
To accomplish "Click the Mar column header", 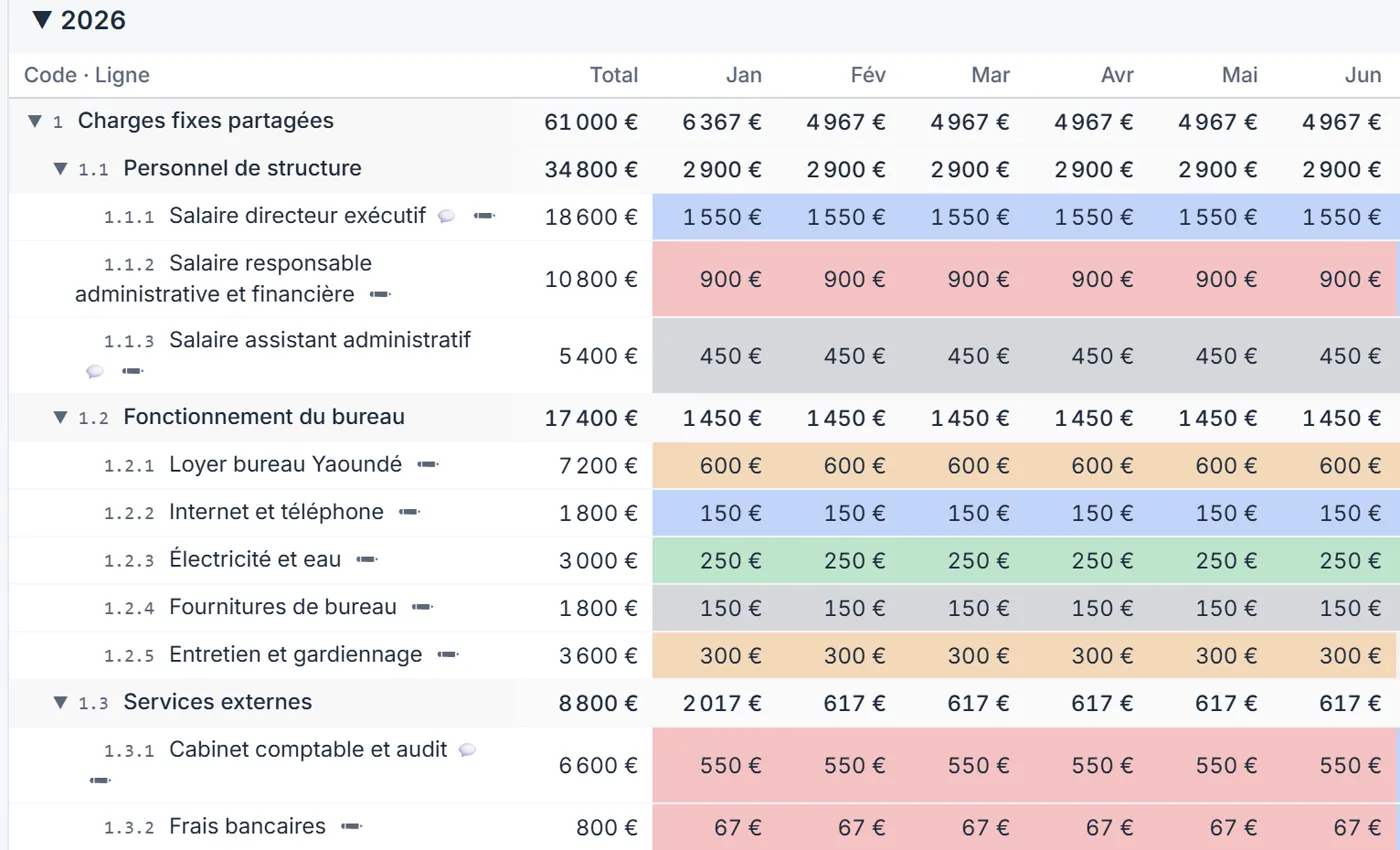I will tap(990, 75).
